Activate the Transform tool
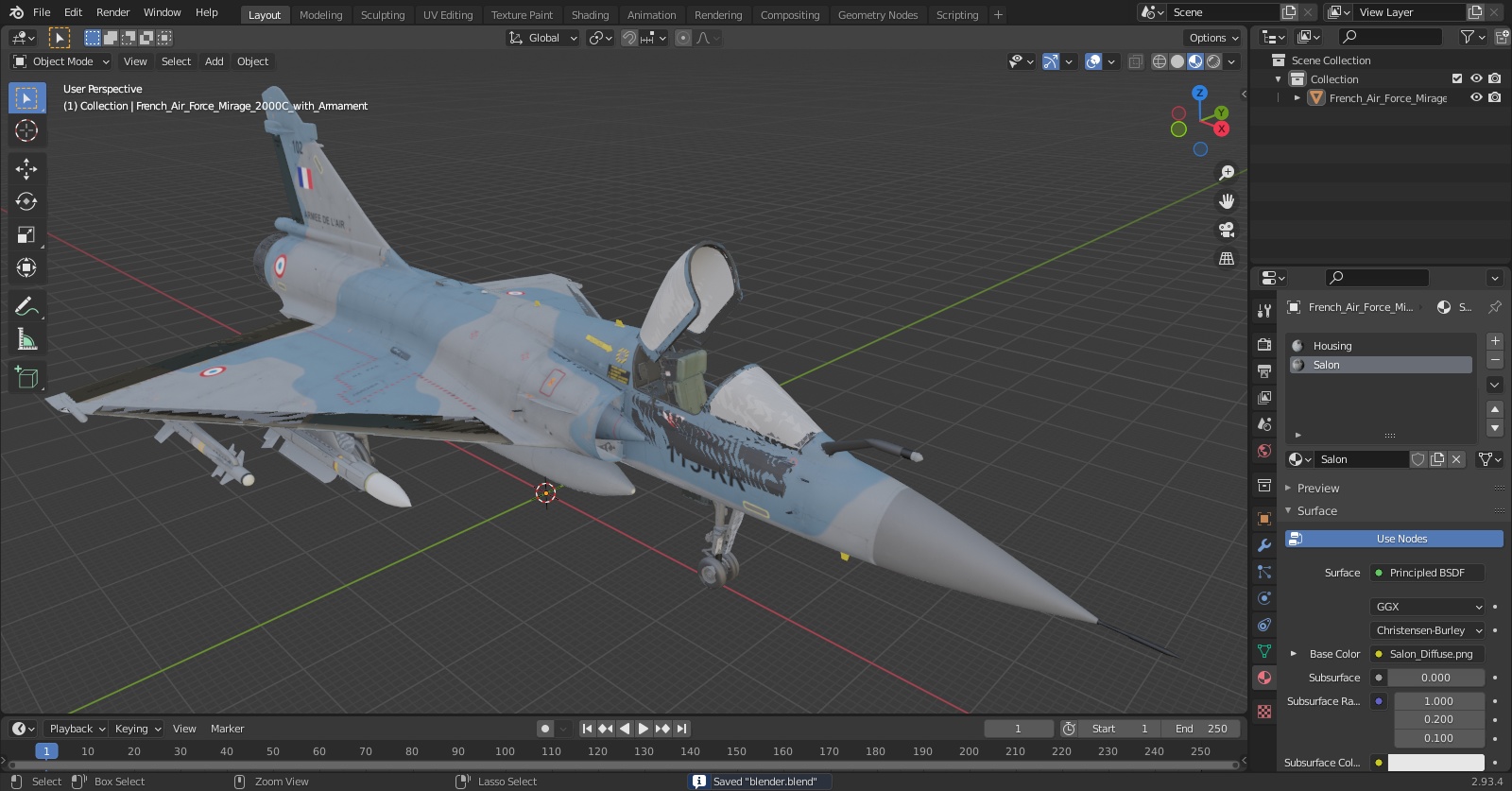Viewport: 1512px width, 791px height. pos(26,267)
